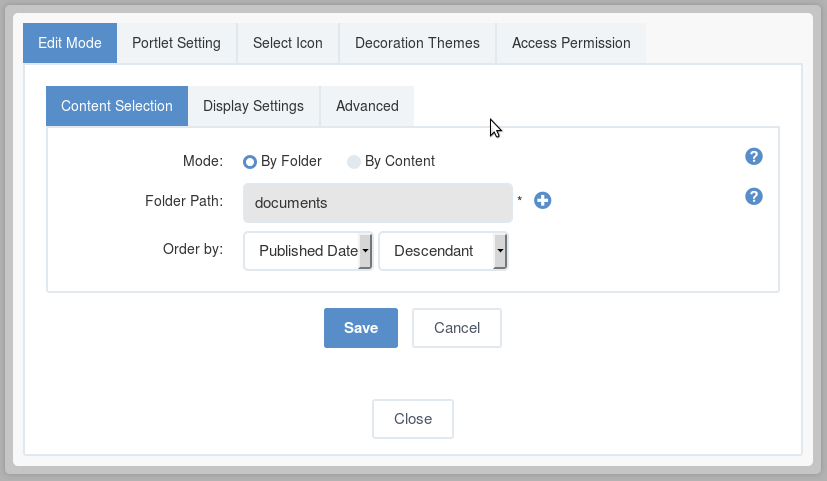Select the By Content radio button

pyautogui.click(x=353, y=161)
